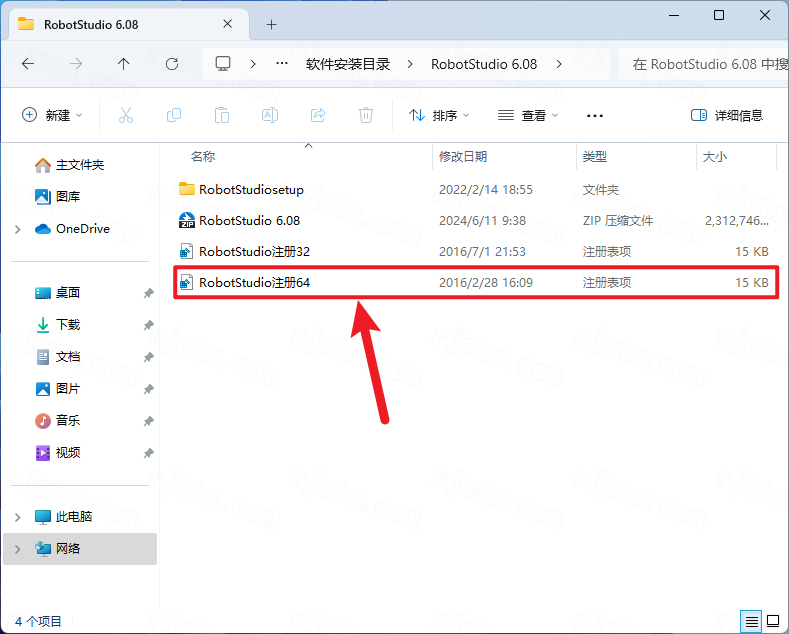Open 下载 downloads in sidebar
Viewport: 789px width, 634px height.
point(57,325)
